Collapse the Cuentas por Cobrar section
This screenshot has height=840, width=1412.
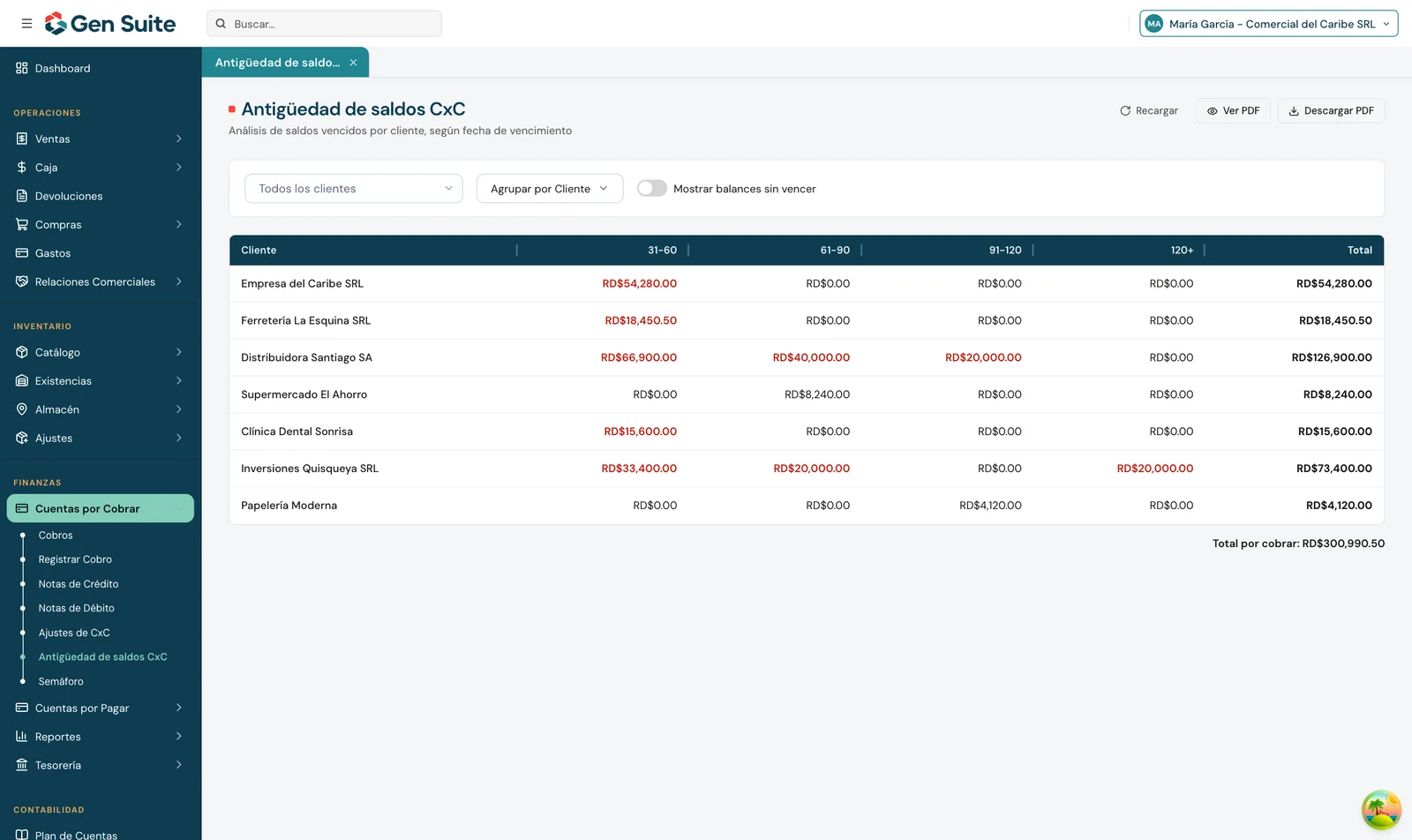pos(101,508)
